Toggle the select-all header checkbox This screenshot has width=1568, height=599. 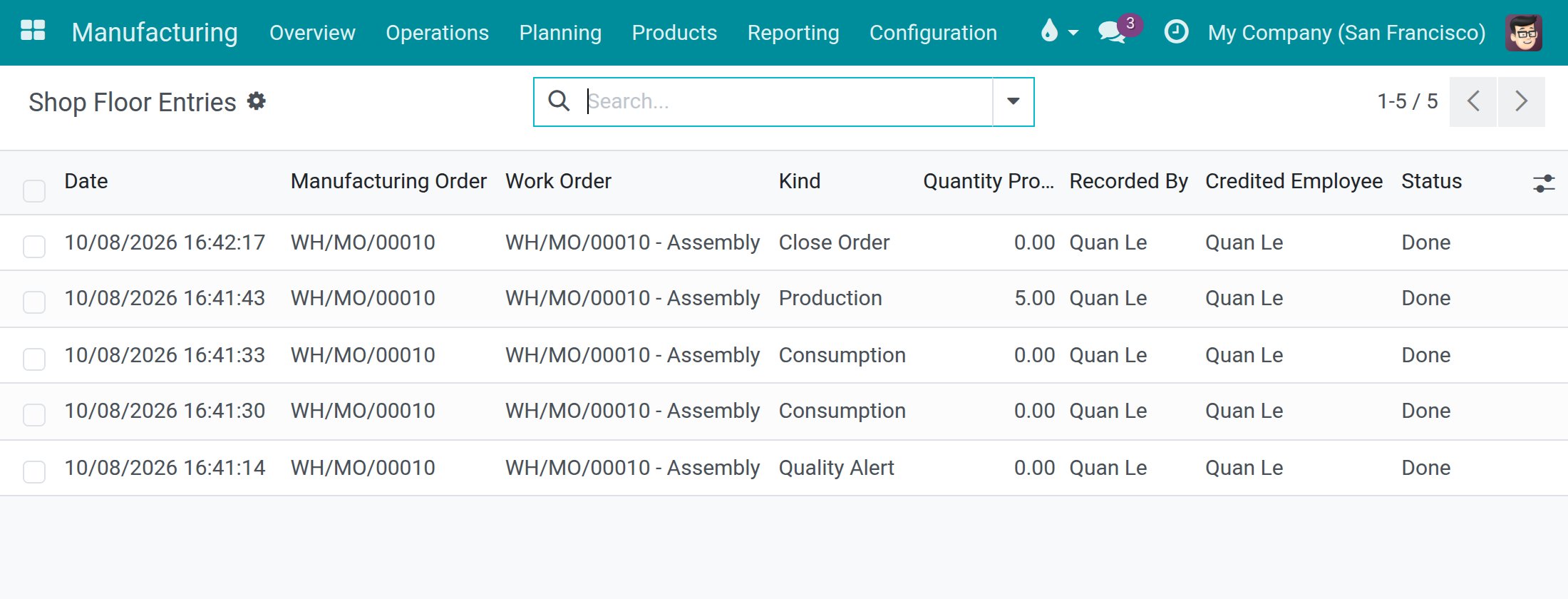[x=34, y=190]
